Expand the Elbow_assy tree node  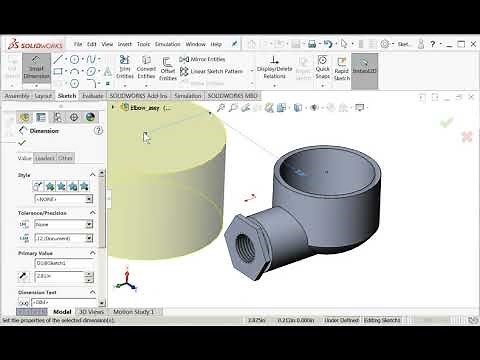pyautogui.click(x=113, y=107)
